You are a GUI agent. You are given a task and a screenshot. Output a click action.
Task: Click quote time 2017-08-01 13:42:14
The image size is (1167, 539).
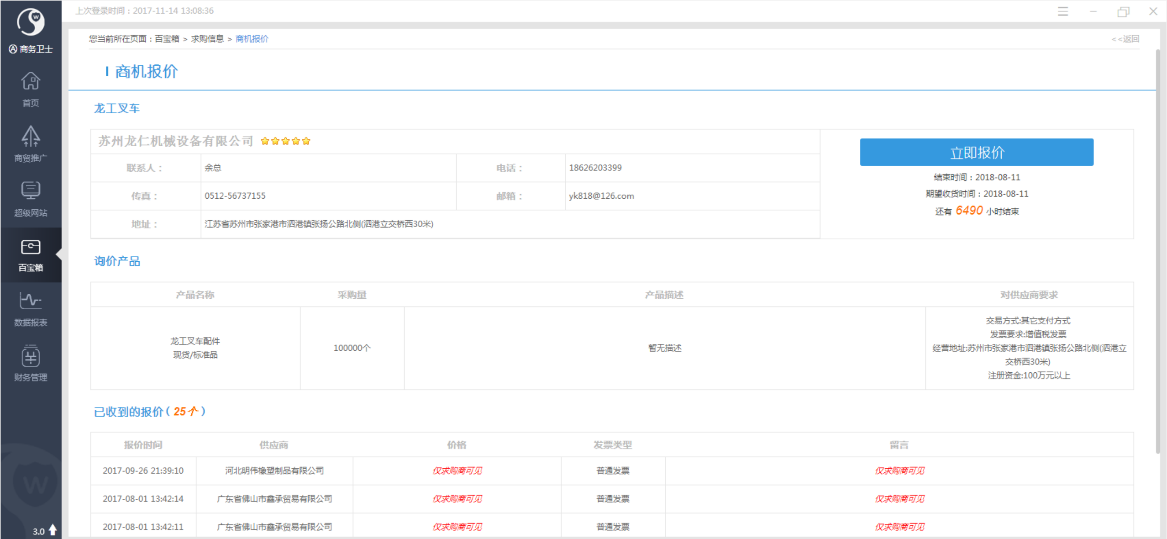coord(143,499)
